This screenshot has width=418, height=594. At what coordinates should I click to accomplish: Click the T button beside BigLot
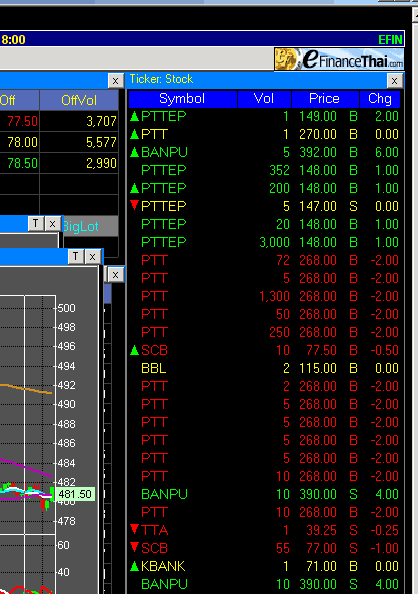click(35, 224)
